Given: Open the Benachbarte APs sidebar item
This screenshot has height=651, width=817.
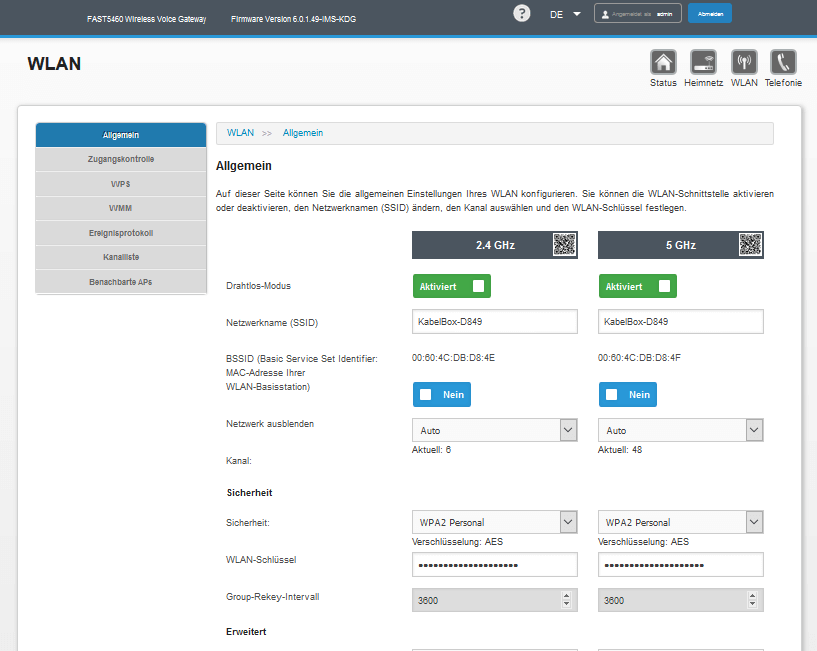Looking at the screenshot, I should pyautogui.click(x=119, y=282).
